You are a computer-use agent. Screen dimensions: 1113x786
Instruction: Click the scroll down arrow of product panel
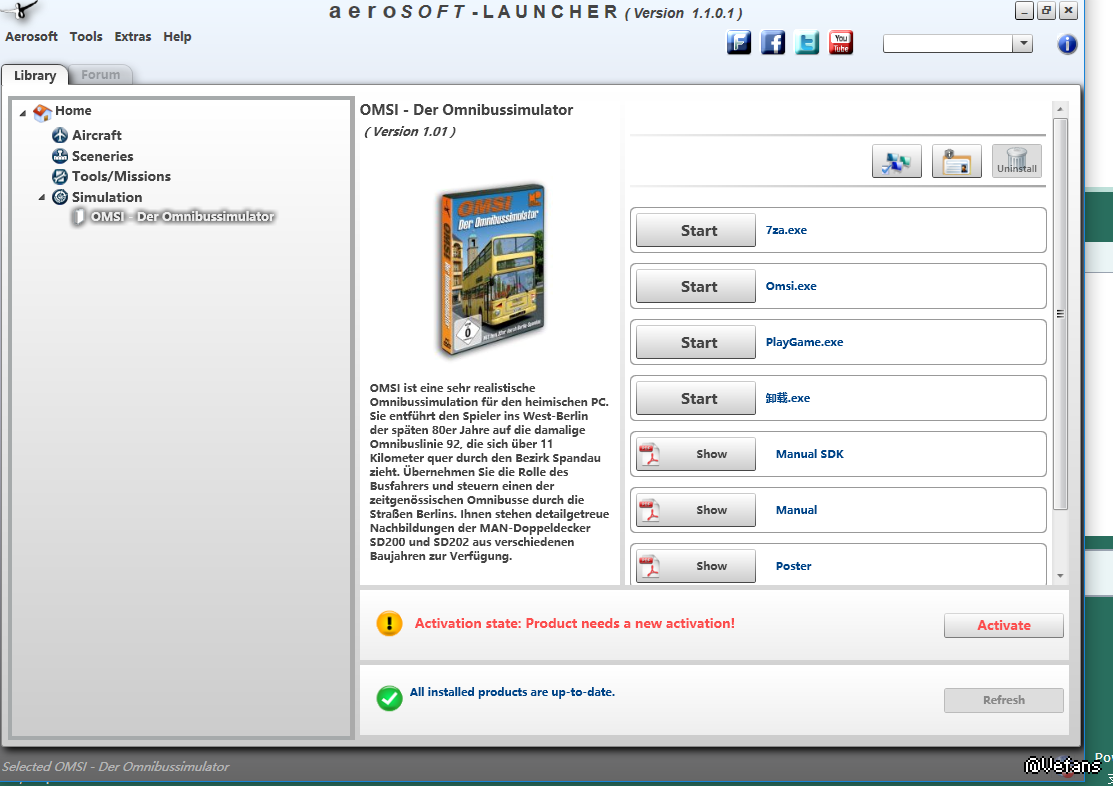[1060, 576]
